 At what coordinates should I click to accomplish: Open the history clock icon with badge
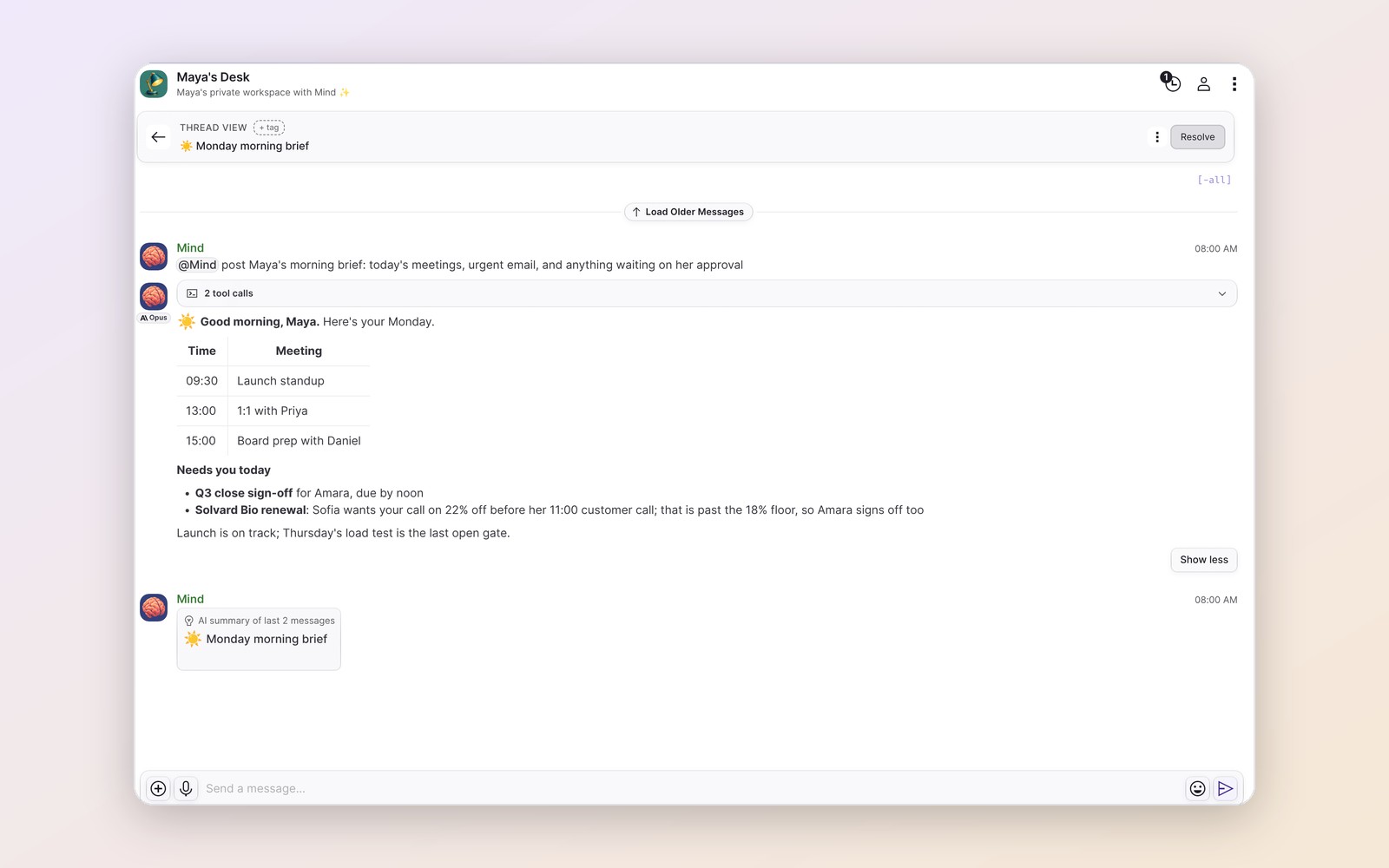1171,82
